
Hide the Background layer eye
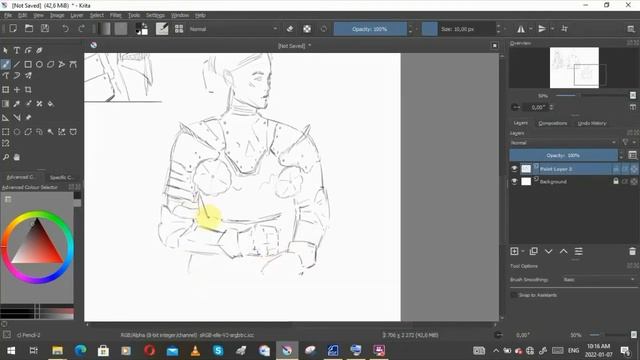coord(515,181)
